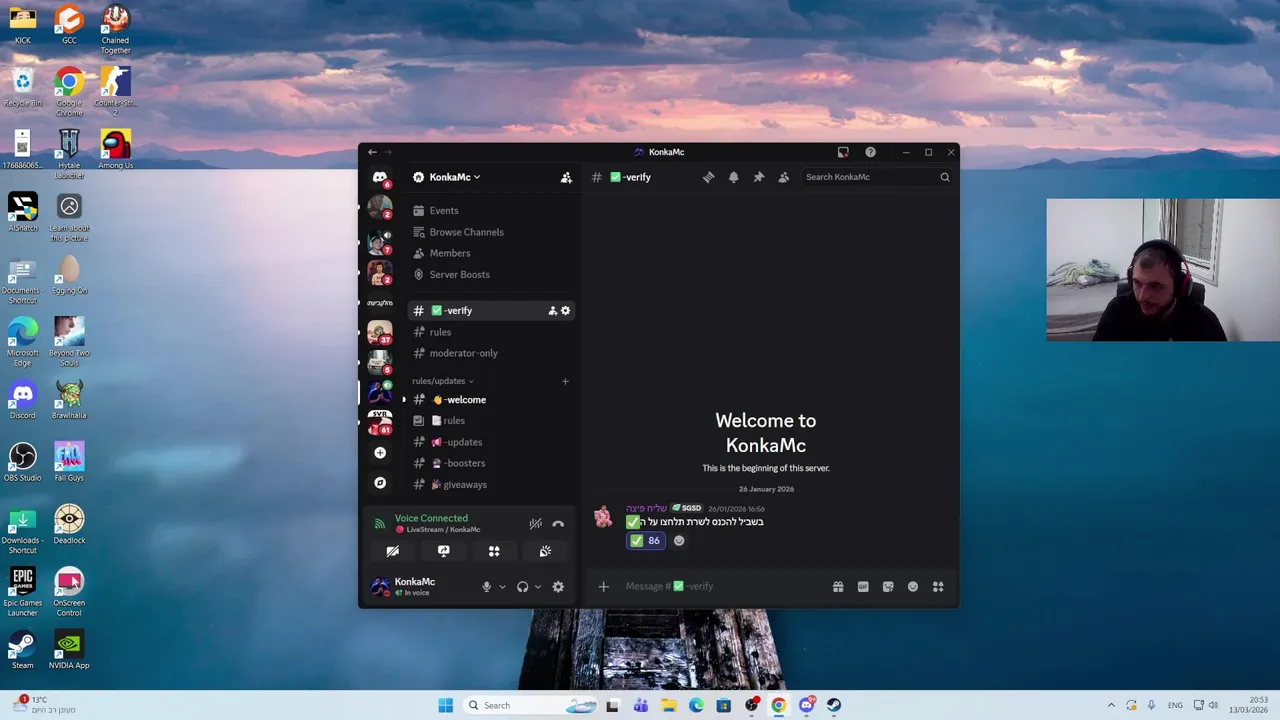Open updates channel

coord(490,442)
